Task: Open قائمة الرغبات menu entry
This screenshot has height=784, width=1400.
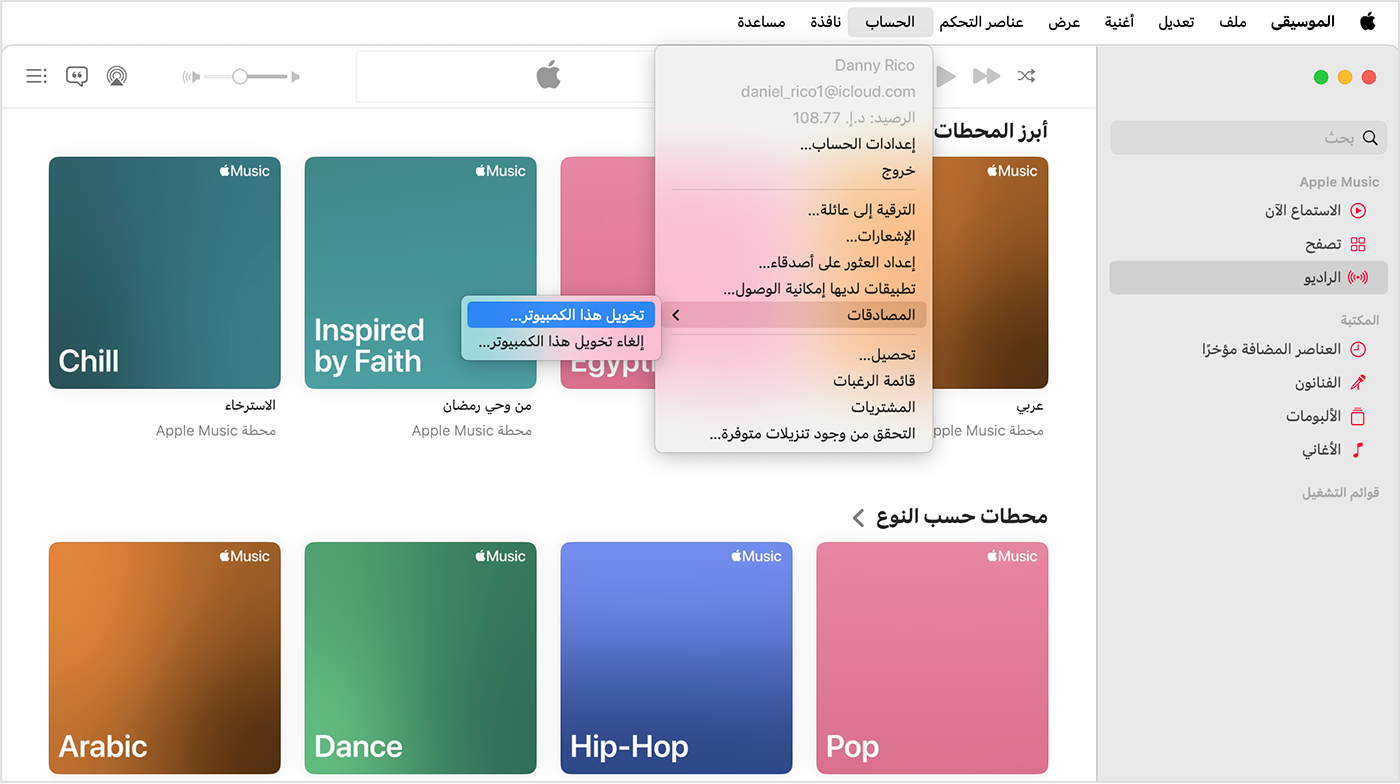Action: 794,381
